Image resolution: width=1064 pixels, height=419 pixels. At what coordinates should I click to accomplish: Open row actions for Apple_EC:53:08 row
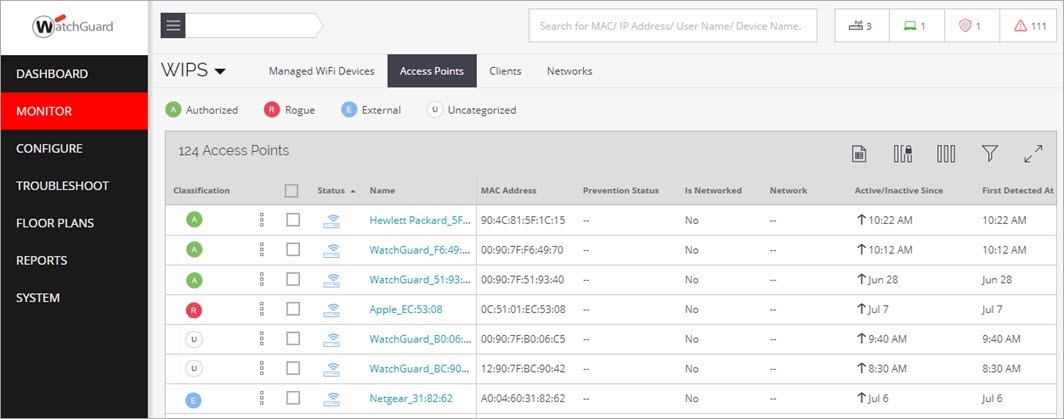click(261, 309)
